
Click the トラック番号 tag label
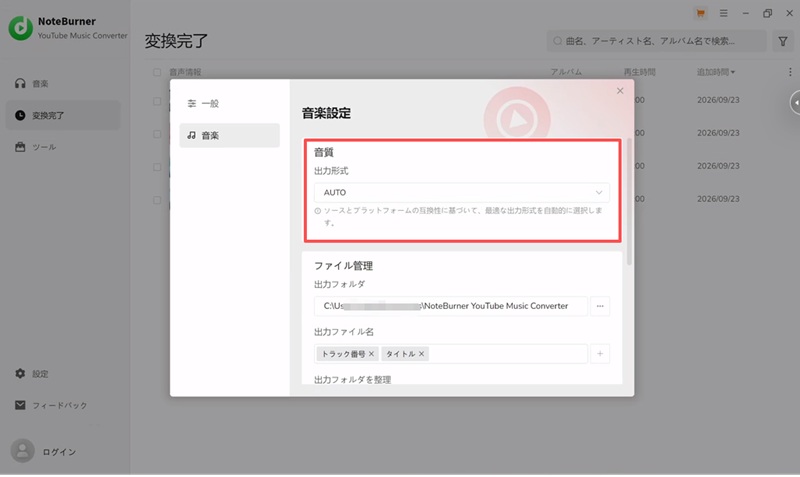pos(343,354)
